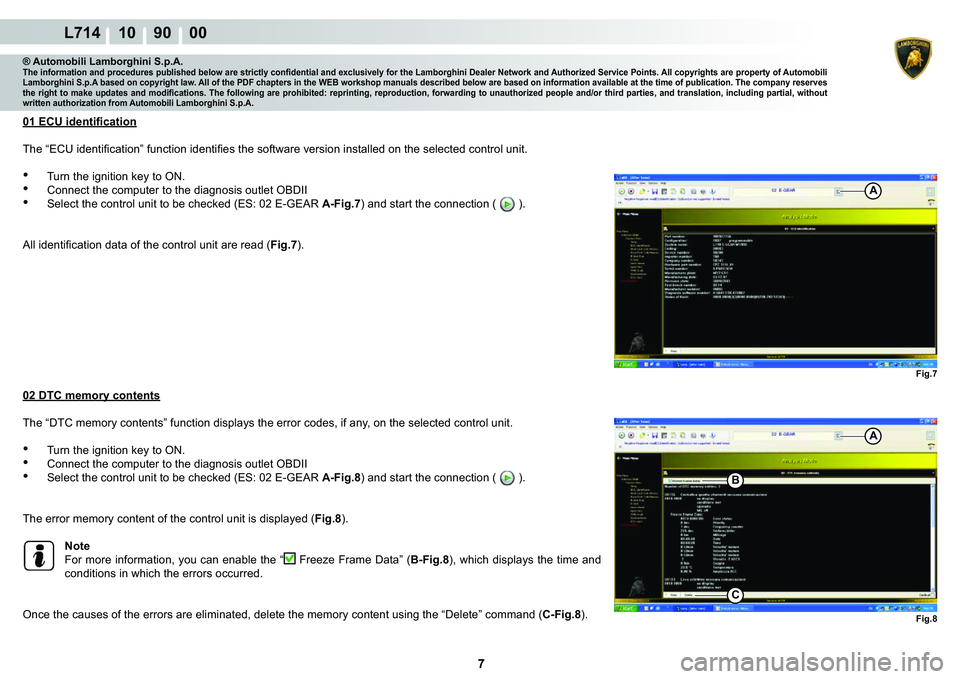Go back to Main Menu in Fig.8
The image size is (960, 679).
(628, 458)
